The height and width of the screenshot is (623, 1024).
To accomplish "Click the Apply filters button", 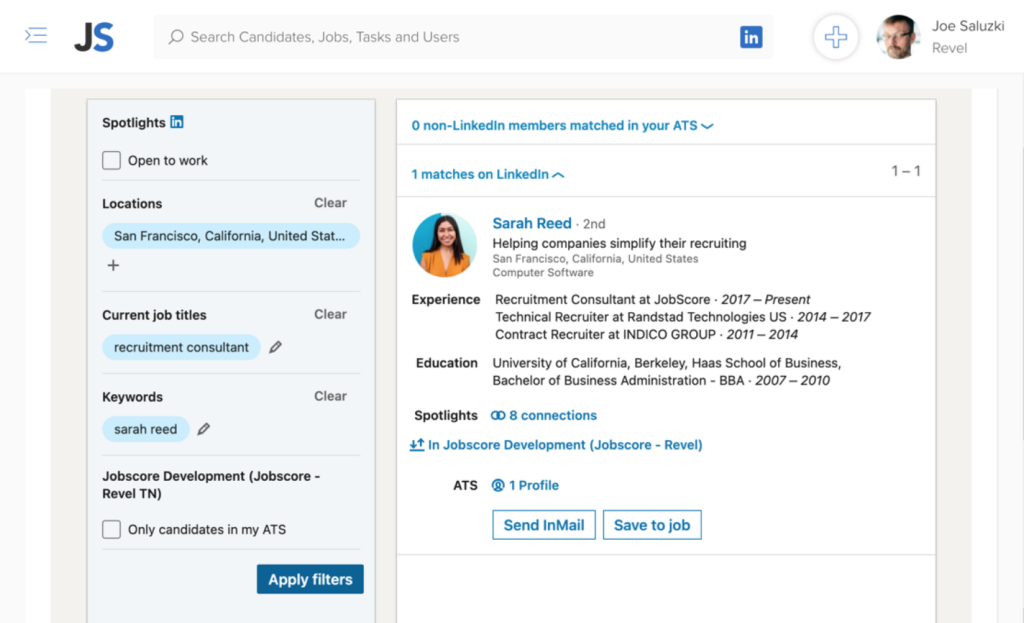I will [310, 579].
